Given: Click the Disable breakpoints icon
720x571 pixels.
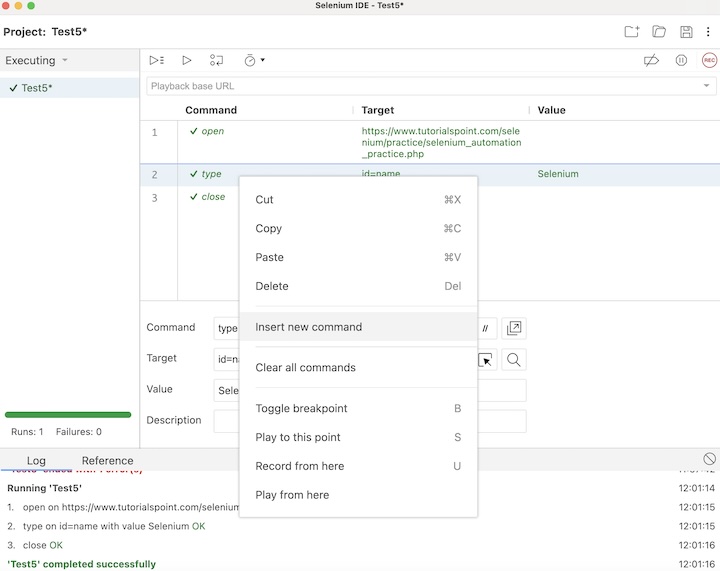Looking at the screenshot, I should 651,60.
